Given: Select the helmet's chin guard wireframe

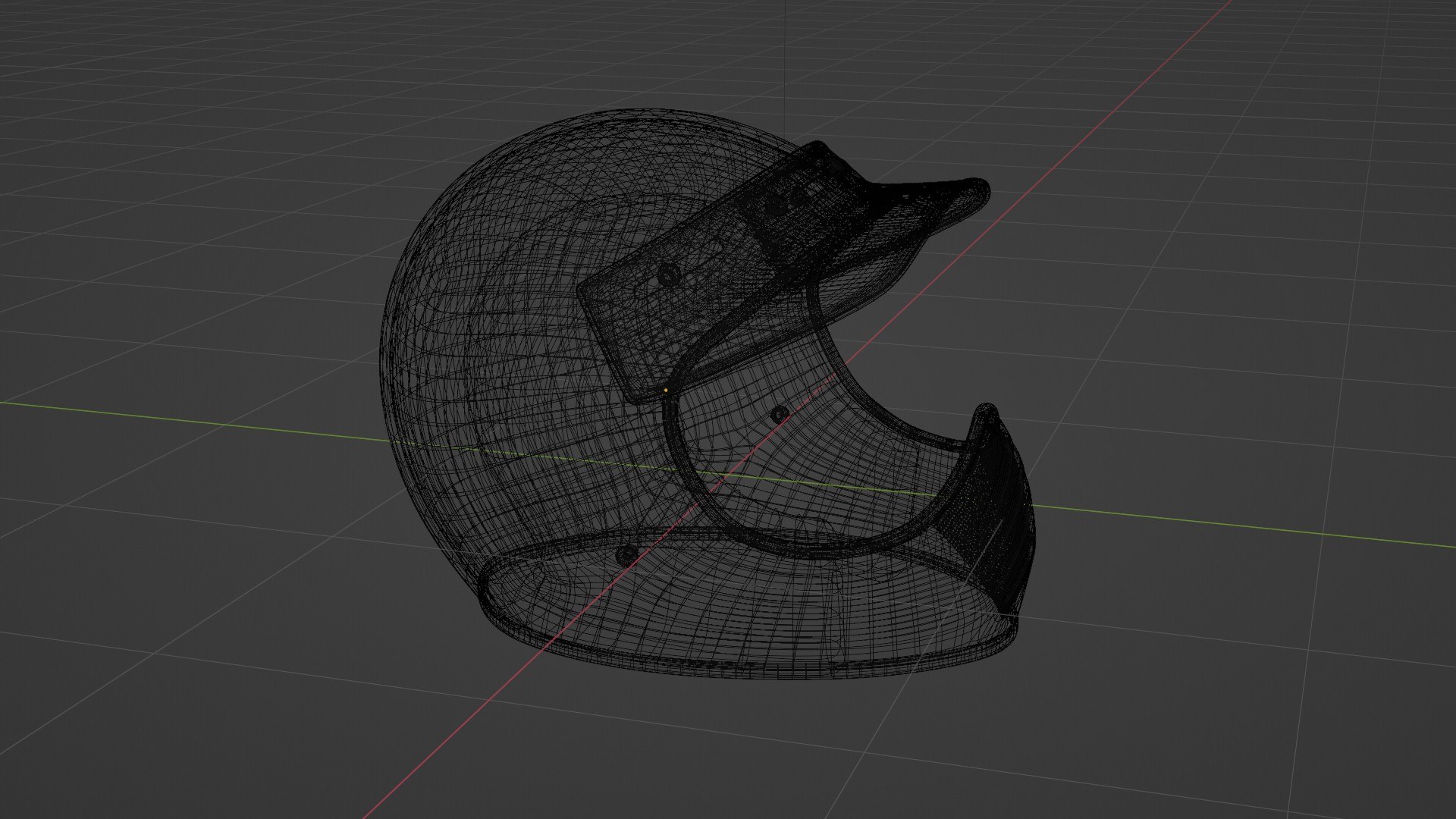Looking at the screenshot, I should point(993,508).
